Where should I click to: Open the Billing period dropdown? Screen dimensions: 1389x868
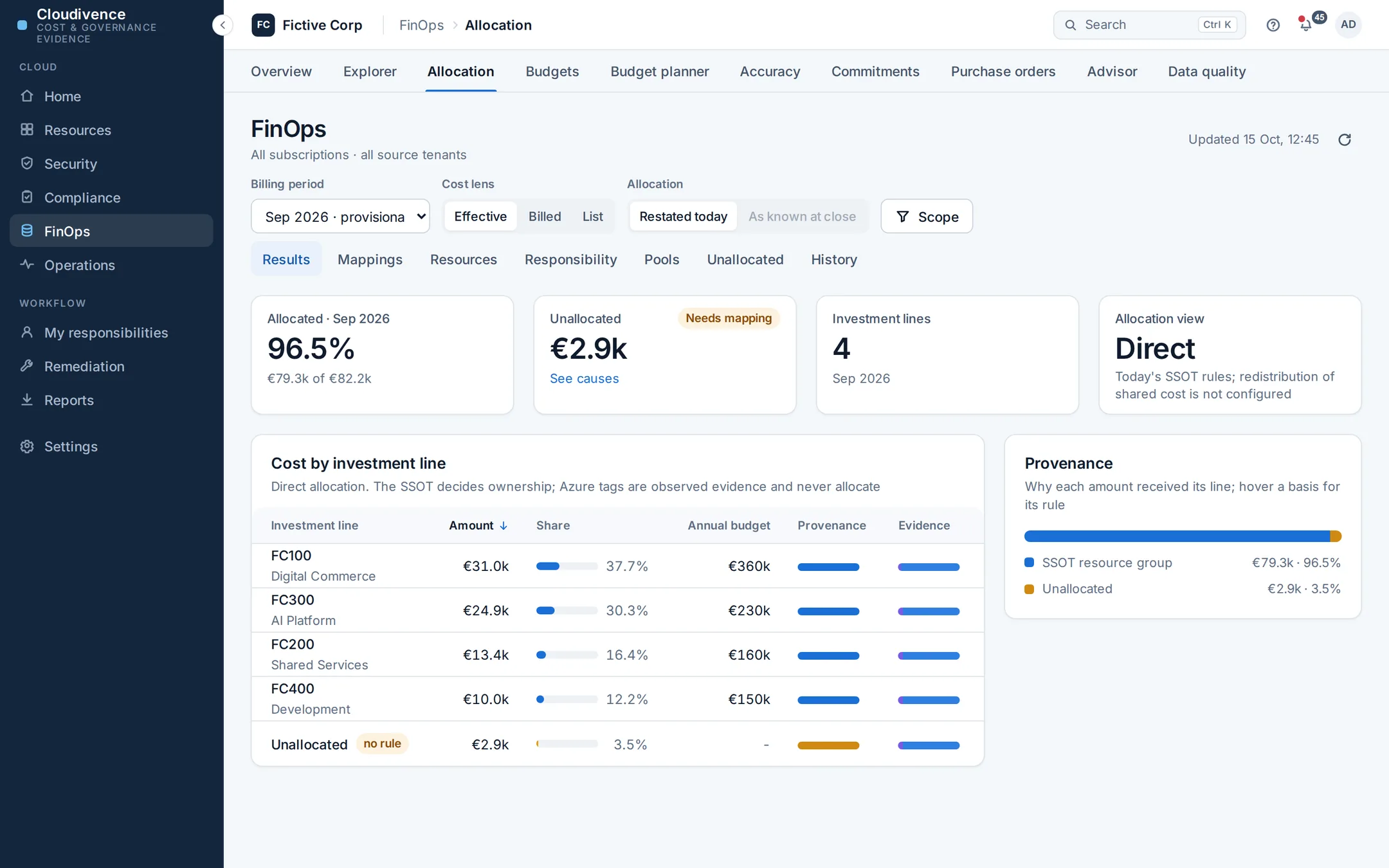pos(340,216)
